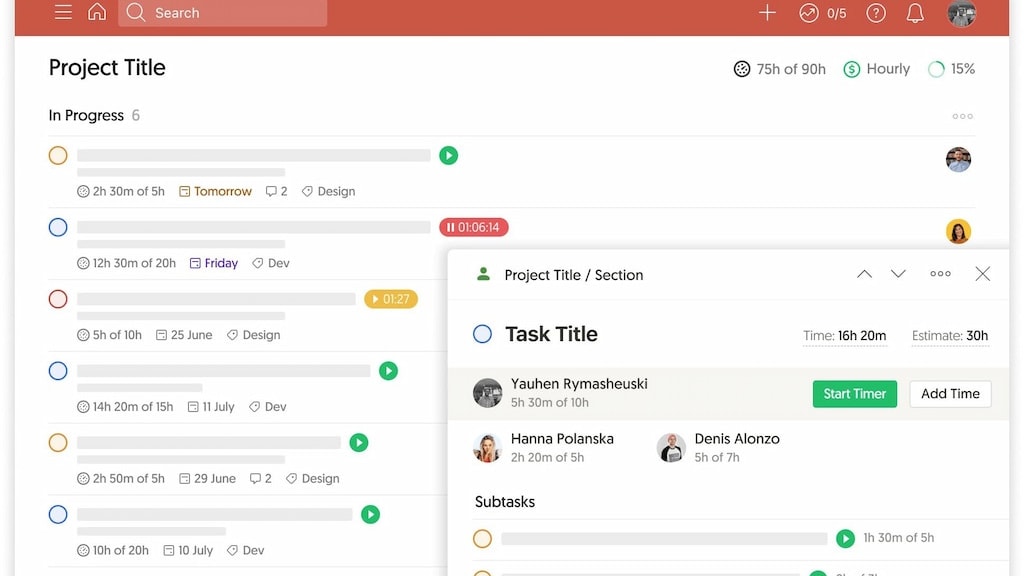Open comments on the Tomorrow task
The image size is (1024, 576).
click(276, 191)
